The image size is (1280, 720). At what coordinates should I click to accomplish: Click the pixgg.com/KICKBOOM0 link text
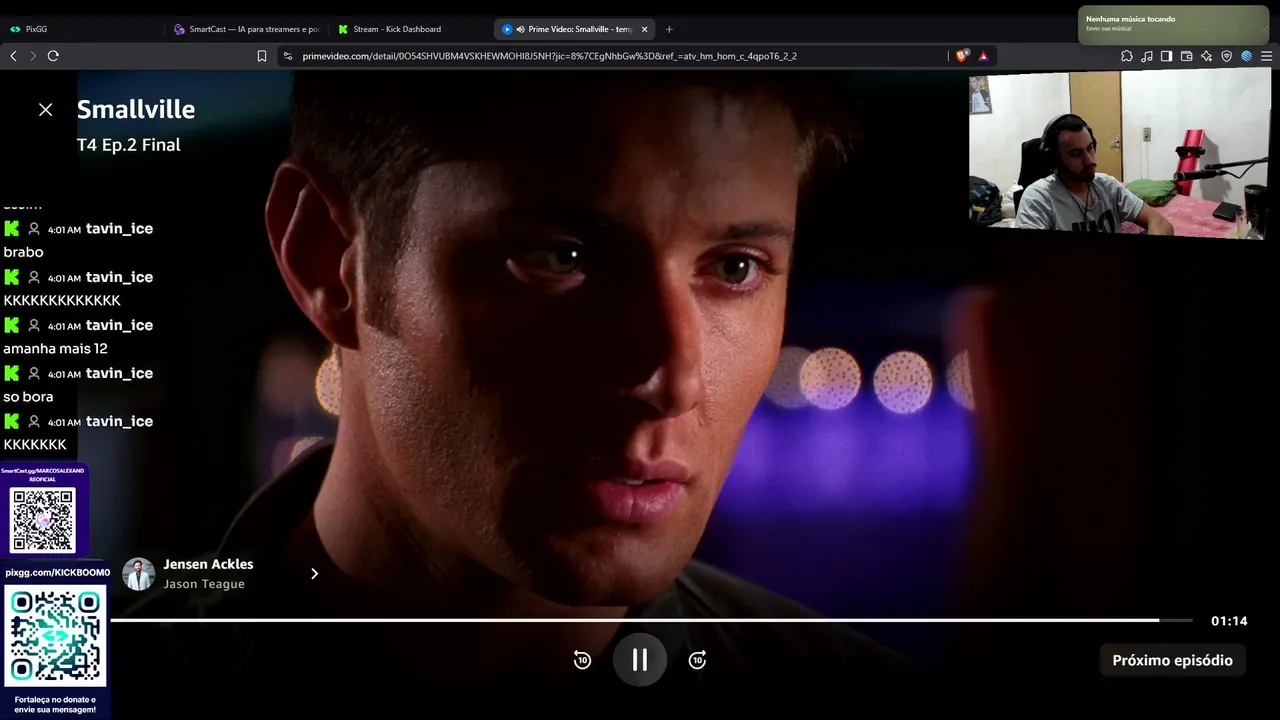point(57,573)
